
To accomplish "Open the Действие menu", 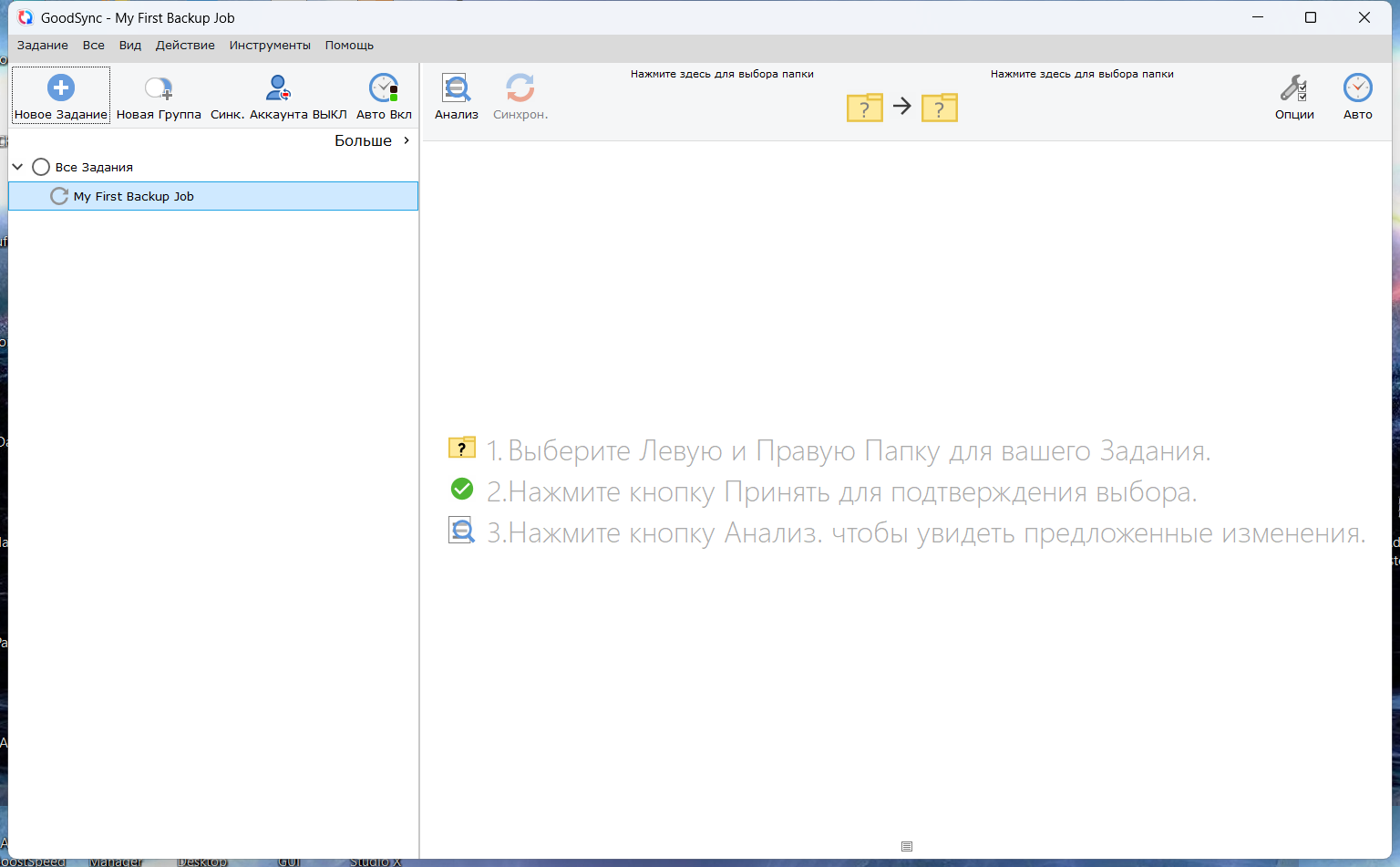I will [x=185, y=46].
